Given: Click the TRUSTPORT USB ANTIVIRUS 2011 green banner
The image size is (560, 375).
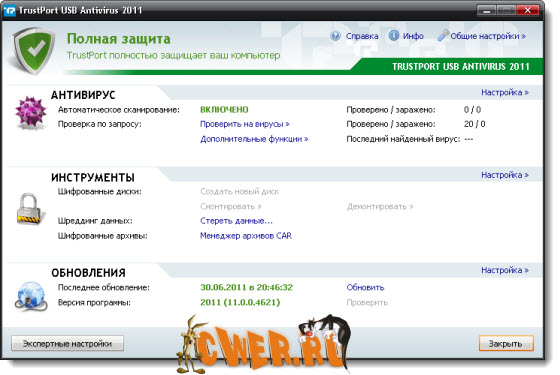Looking at the screenshot, I should point(461,66).
